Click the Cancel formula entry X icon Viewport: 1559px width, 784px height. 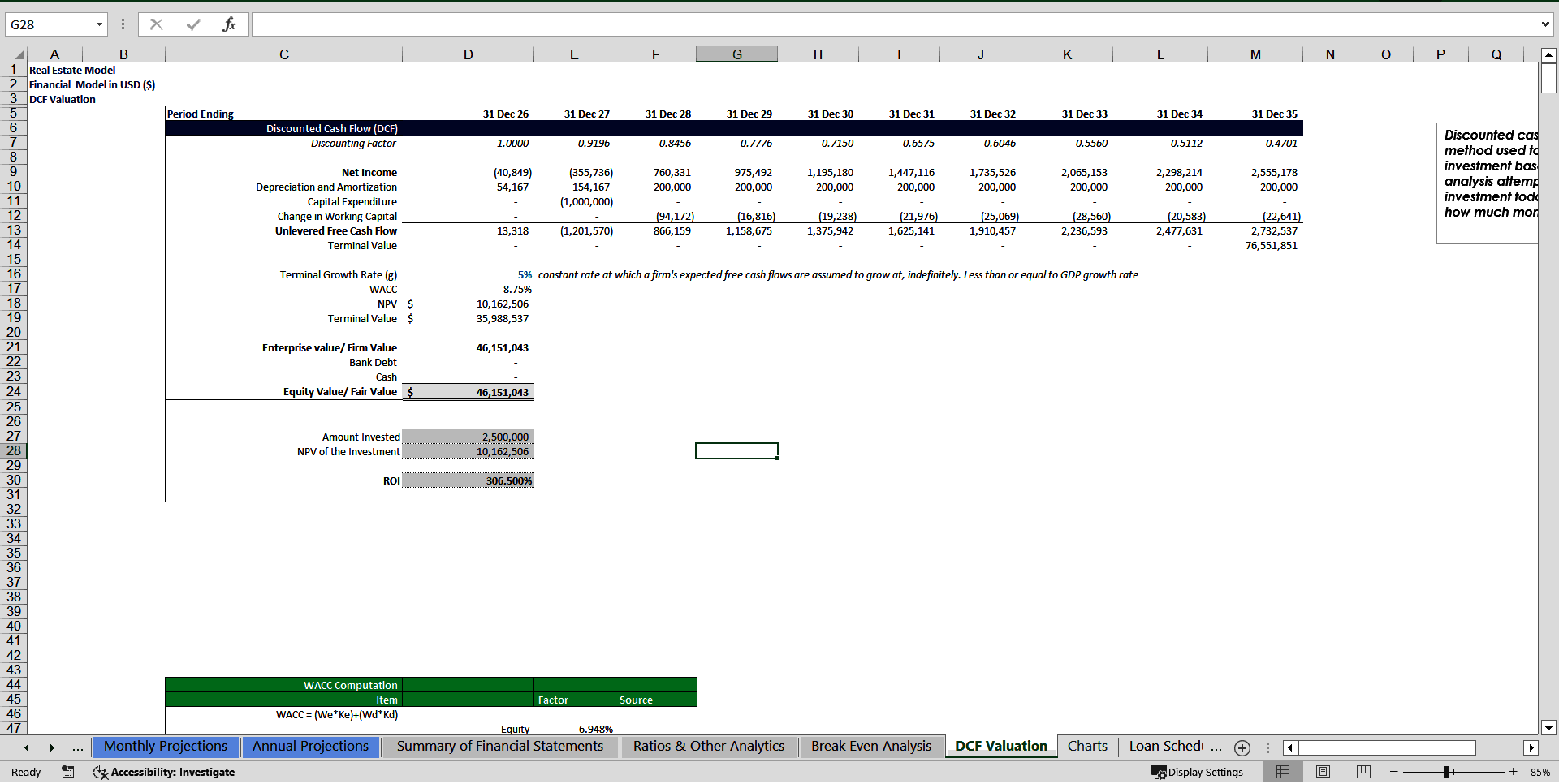tap(156, 24)
